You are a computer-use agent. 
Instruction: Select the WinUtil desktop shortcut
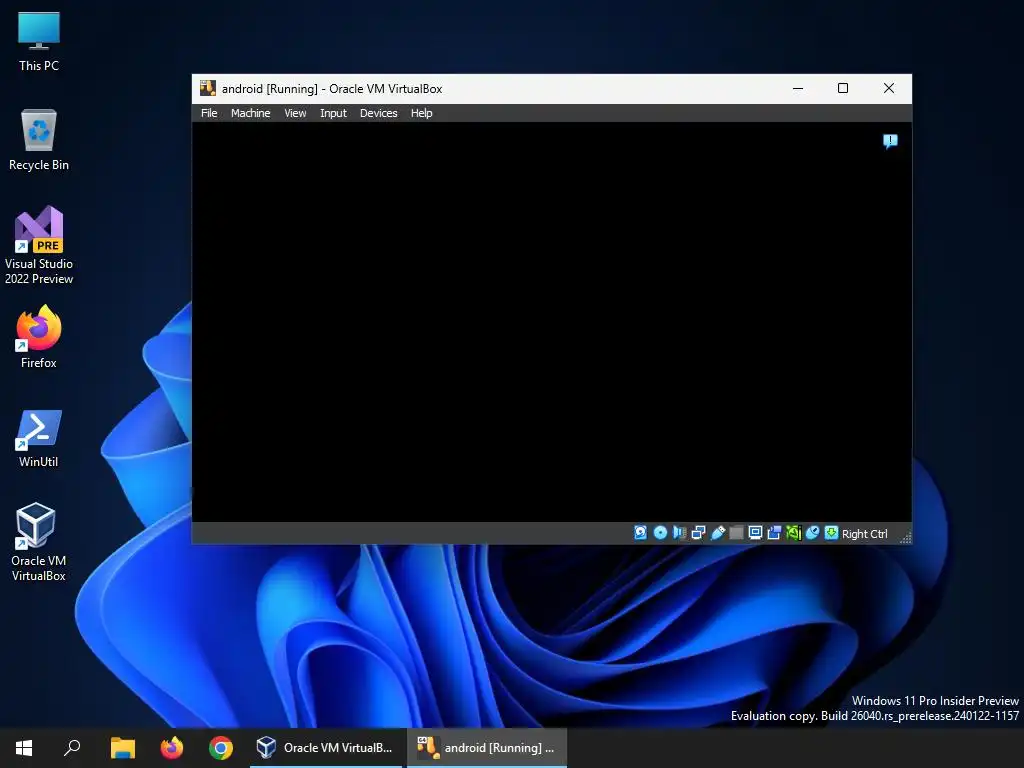tap(39, 438)
